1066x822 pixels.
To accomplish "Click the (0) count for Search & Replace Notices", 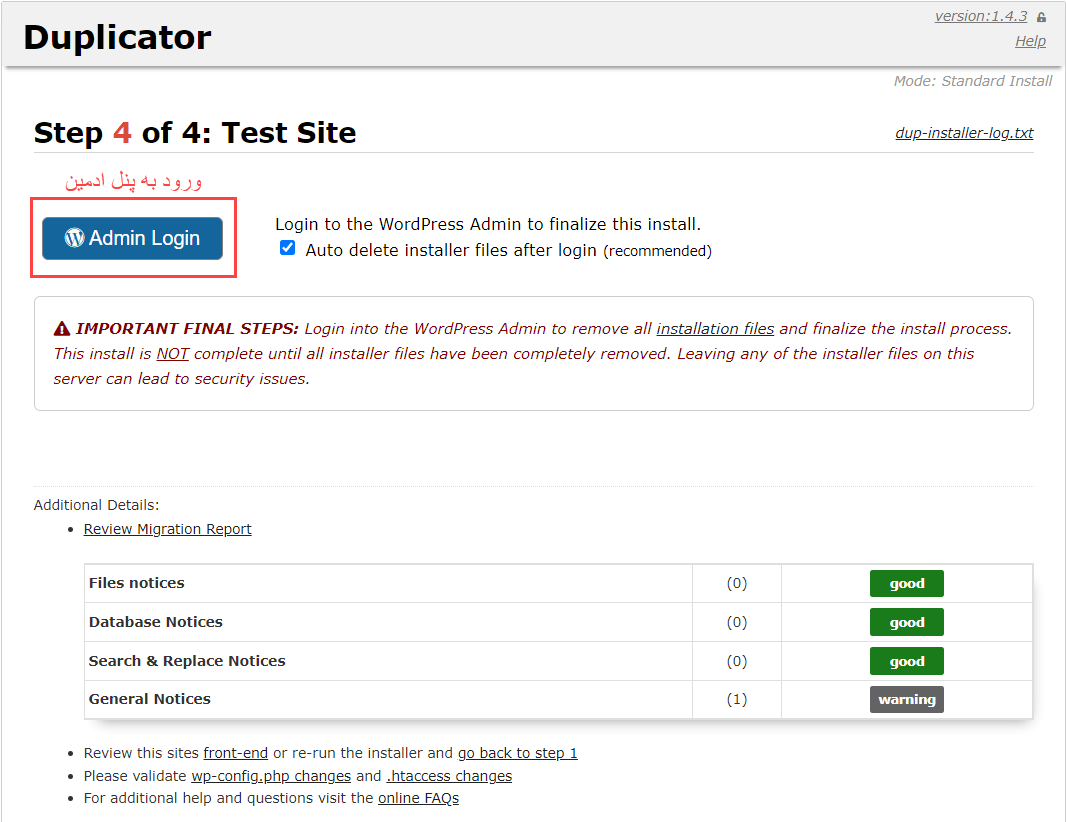I will tap(736, 661).
